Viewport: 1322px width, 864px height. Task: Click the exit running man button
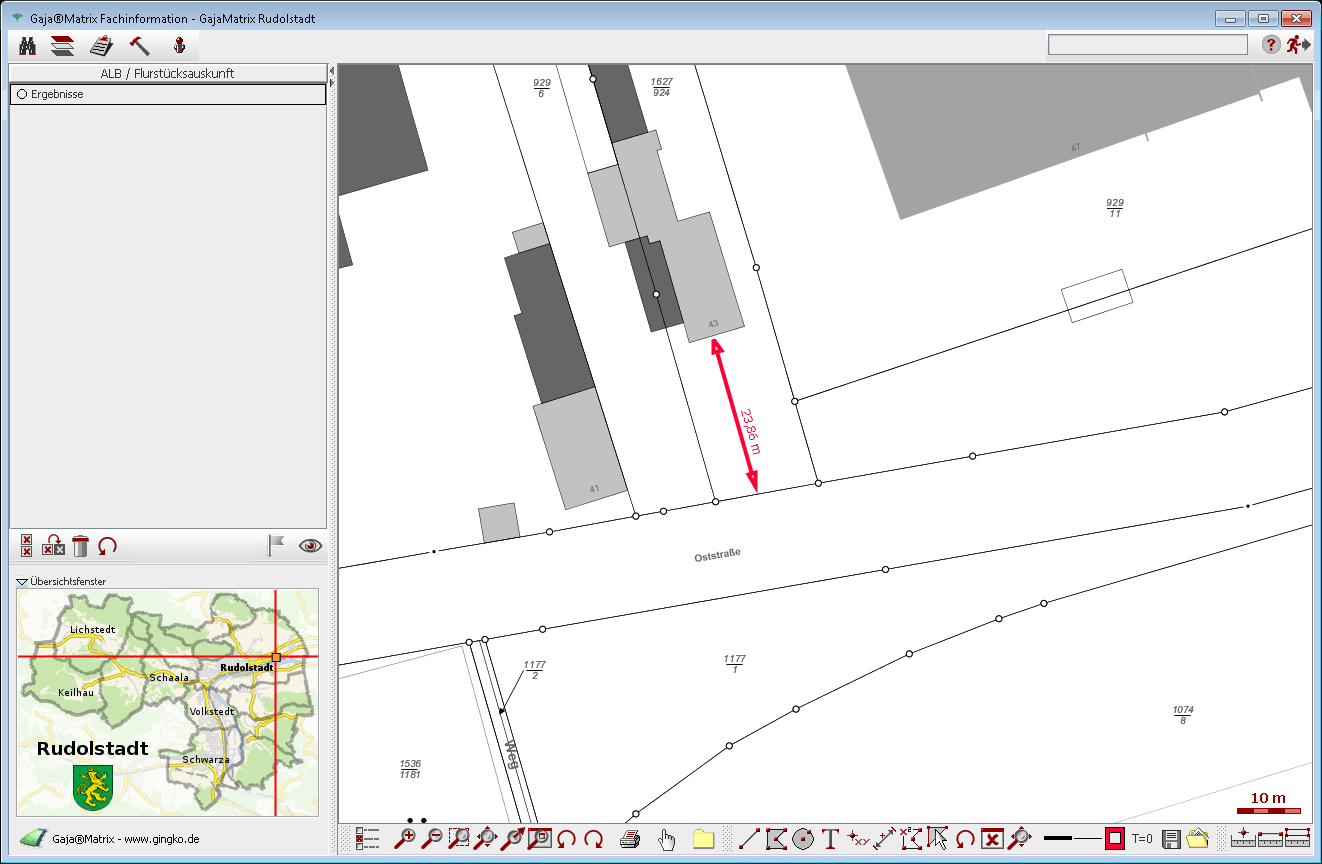click(1298, 44)
